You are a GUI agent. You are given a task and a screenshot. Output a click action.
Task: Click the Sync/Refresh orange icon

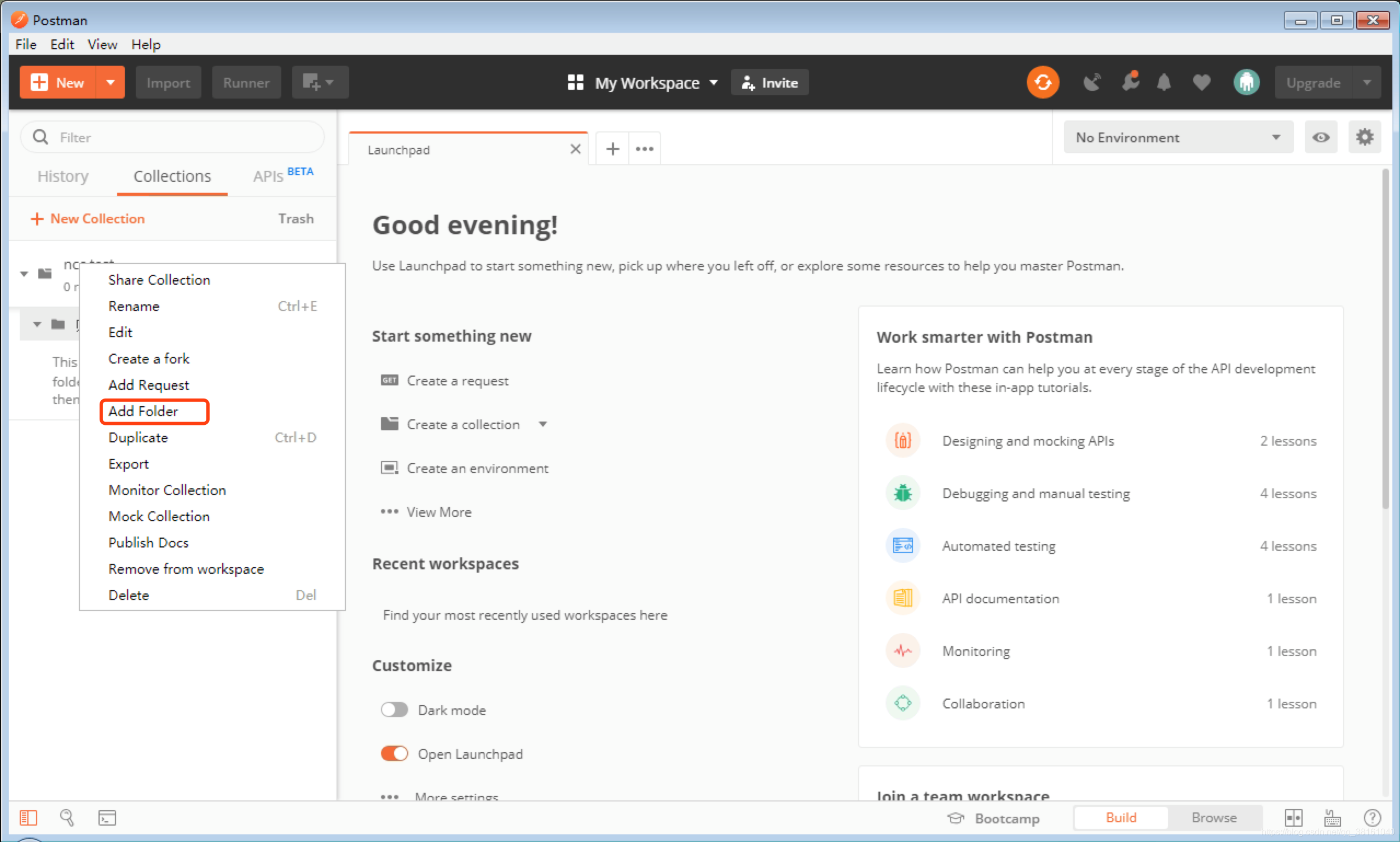(x=1043, y=82)
